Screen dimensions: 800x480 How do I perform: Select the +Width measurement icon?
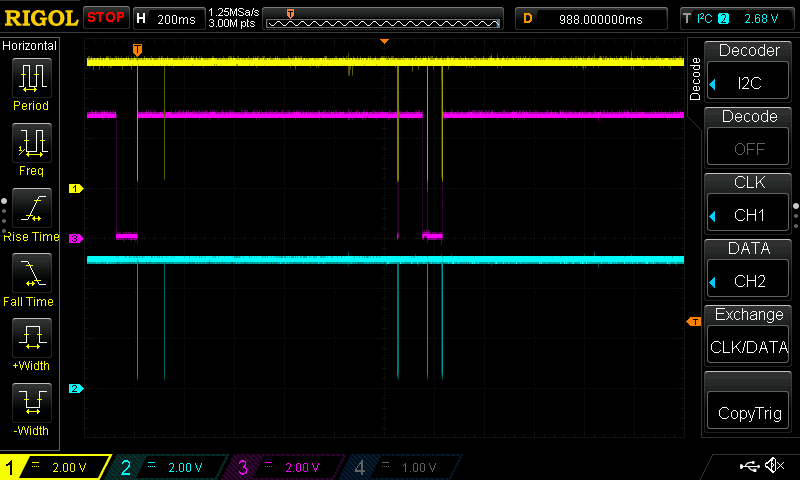[31, 344]
